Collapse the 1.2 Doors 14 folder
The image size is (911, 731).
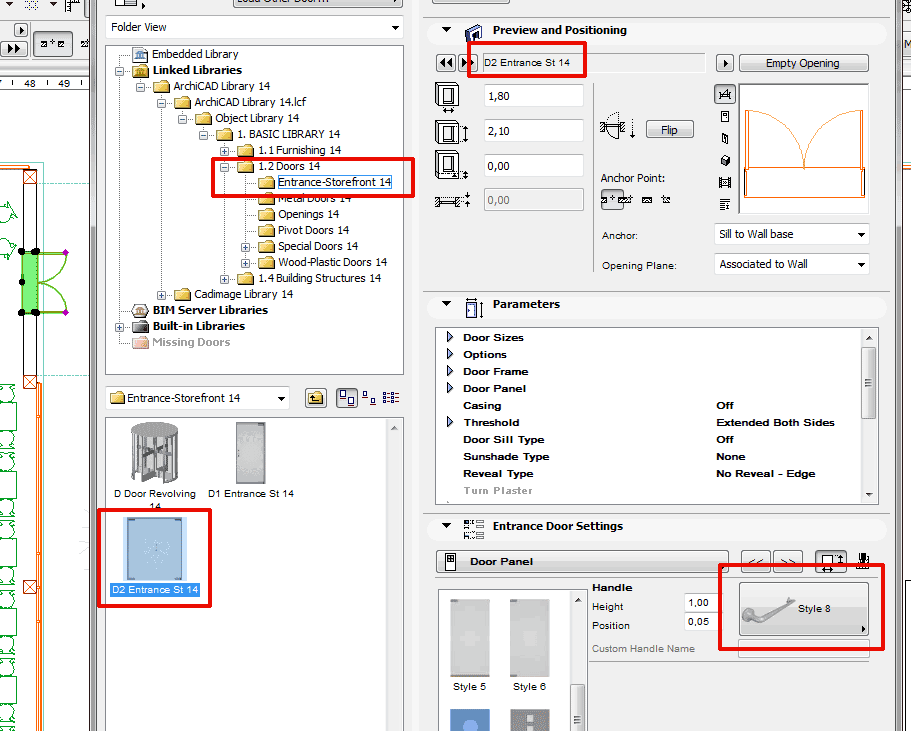coord(224,167)
